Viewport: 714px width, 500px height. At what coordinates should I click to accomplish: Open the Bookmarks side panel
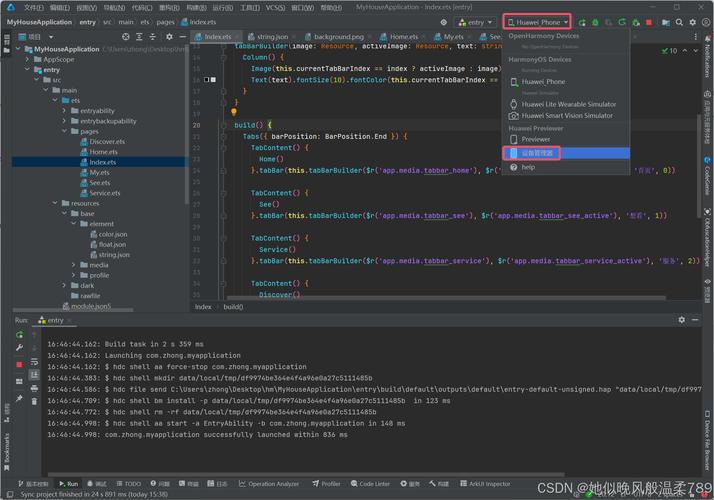(7, 451)
